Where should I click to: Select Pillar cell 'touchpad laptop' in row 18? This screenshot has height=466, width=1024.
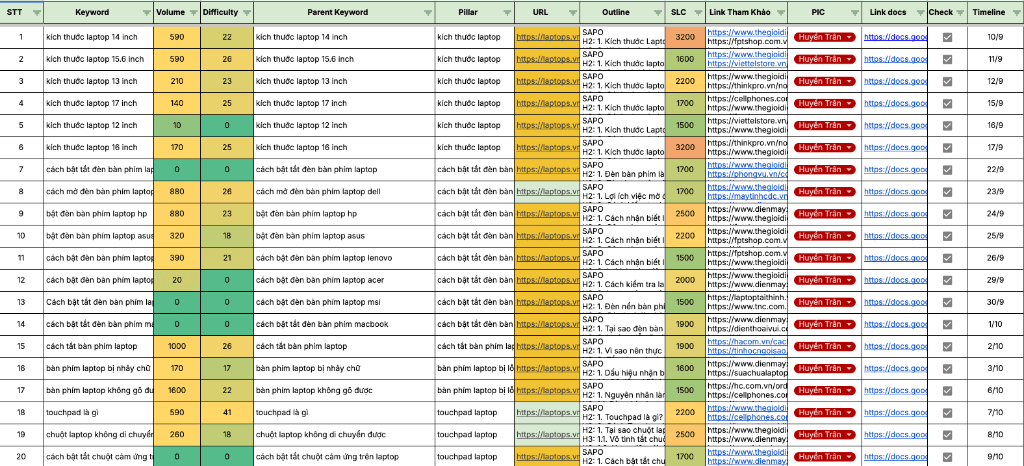click(x=475, y=412)
